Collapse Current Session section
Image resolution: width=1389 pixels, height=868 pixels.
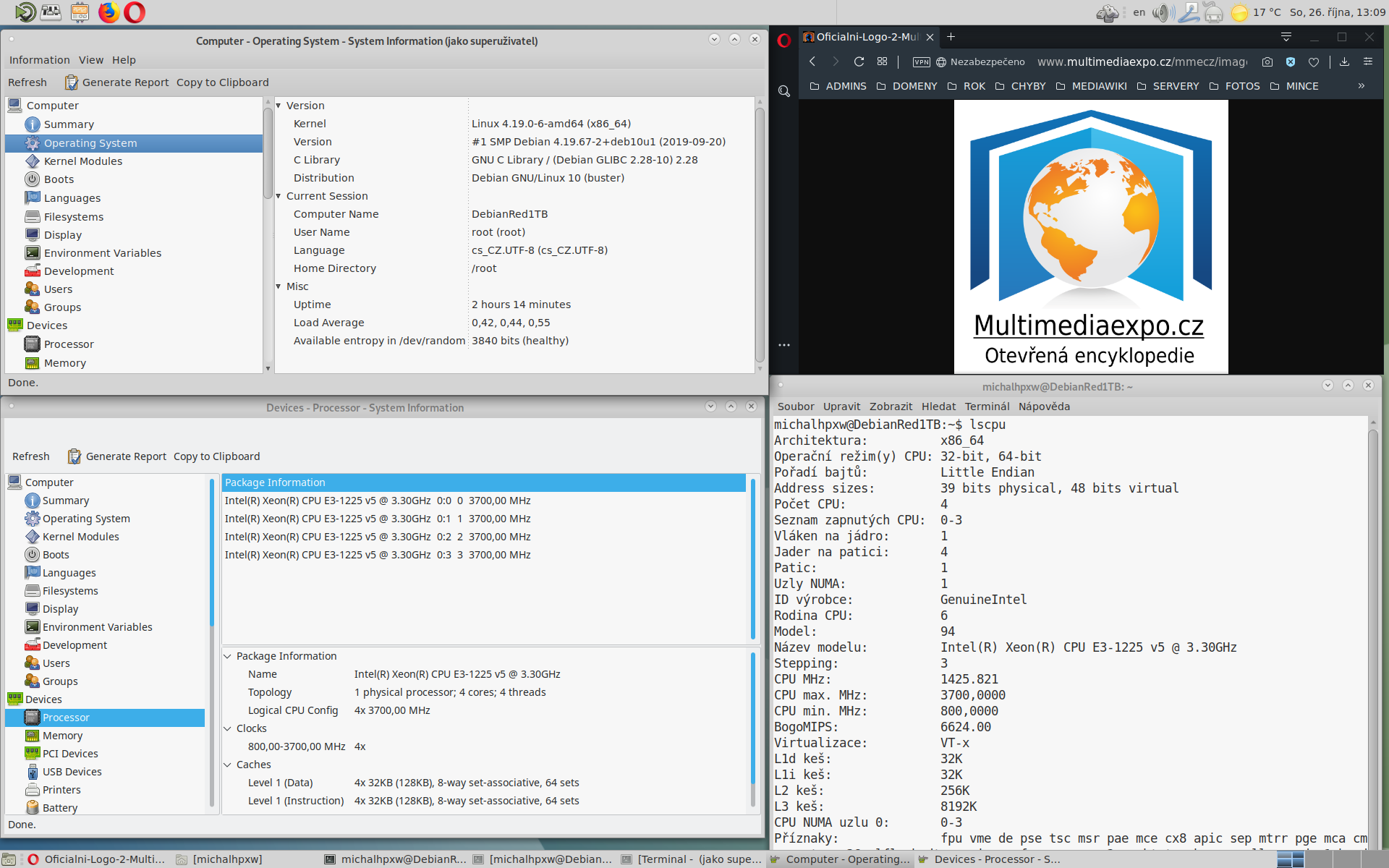[279, 196]
